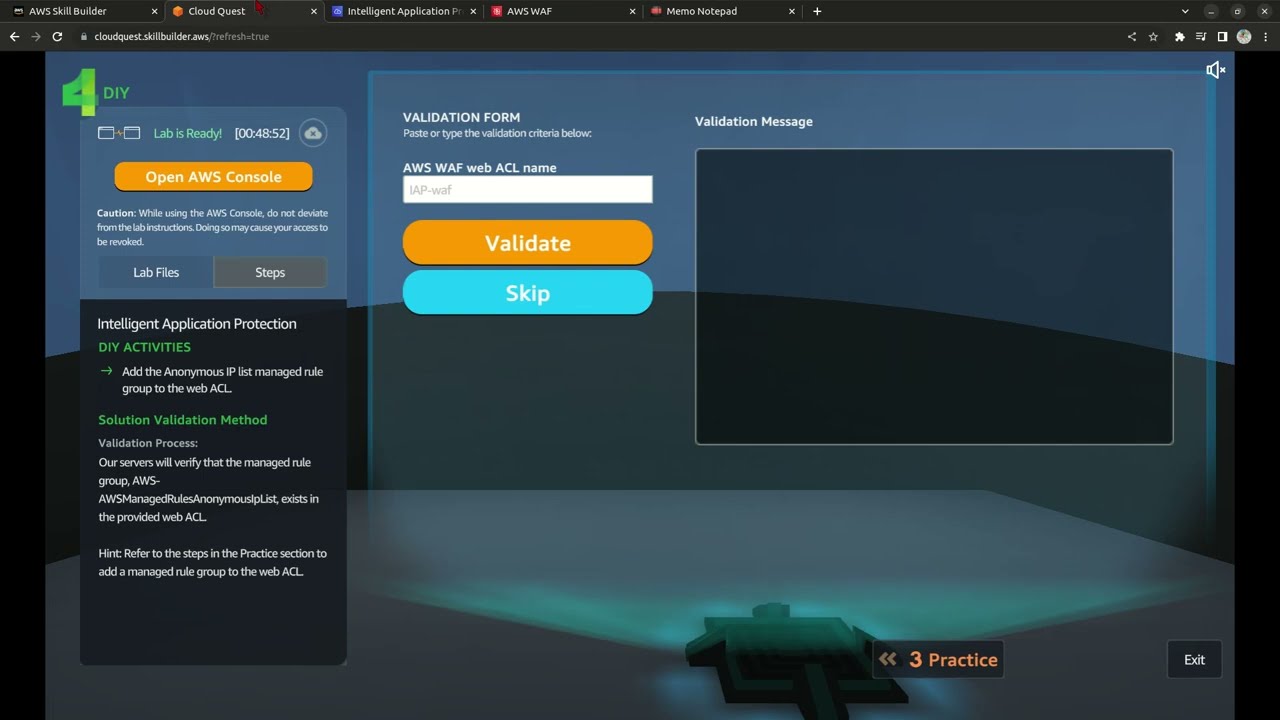Open Chrome three-dot menu
Image resolution: width=1280 pixels, height=720 pixels.
click(x=1265, y=36)
